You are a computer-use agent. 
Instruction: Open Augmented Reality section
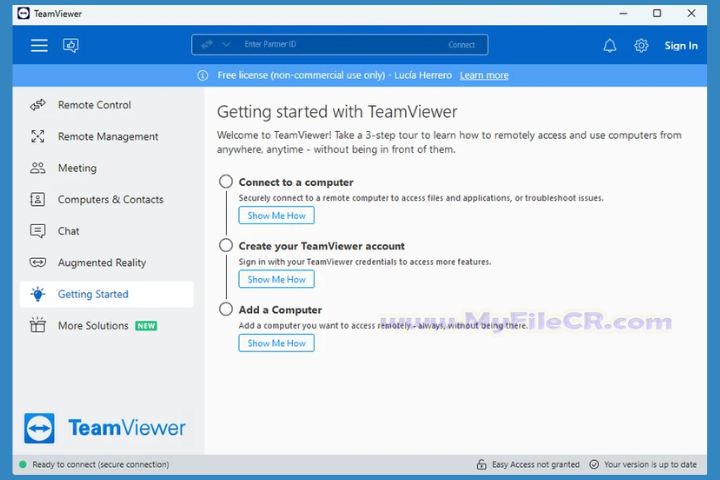(x=107, y=262)
